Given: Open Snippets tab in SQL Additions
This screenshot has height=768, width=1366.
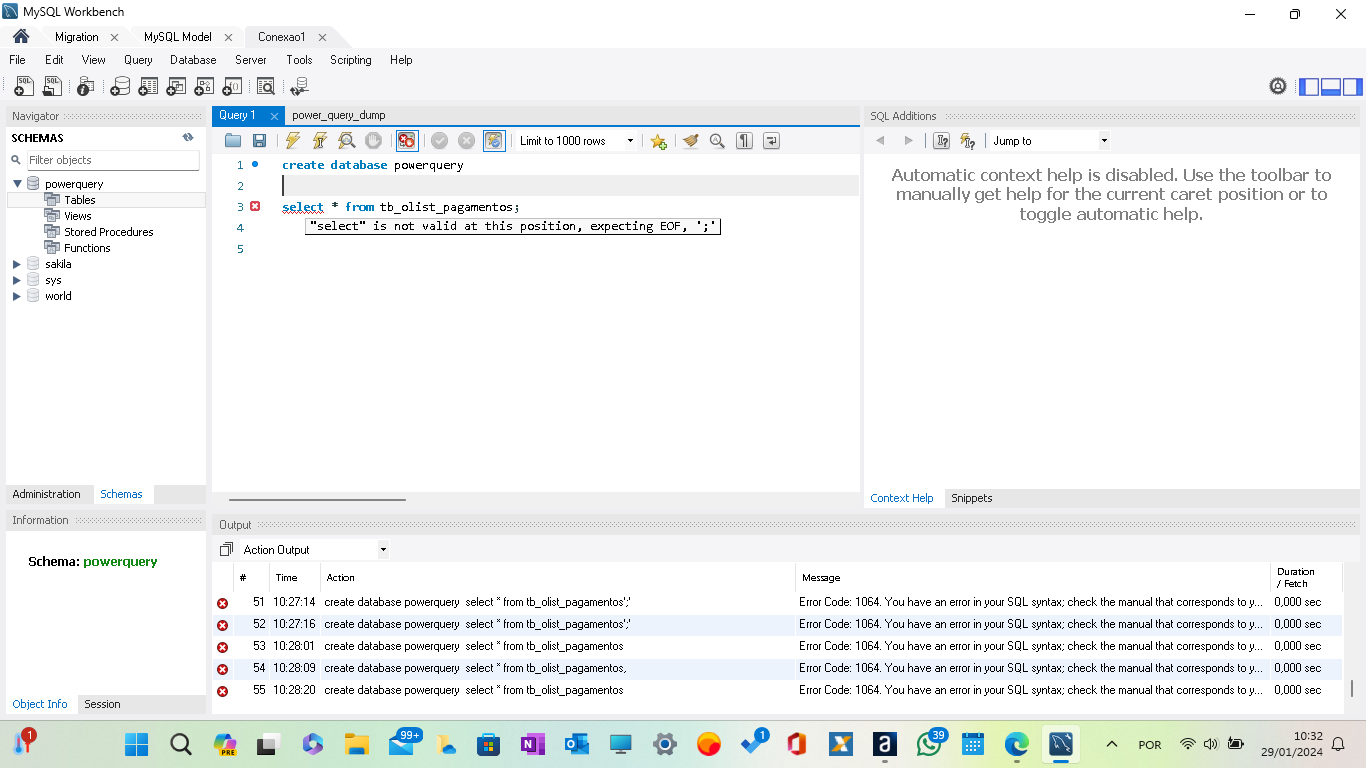Looking at the screenshot, I should 972,498.
